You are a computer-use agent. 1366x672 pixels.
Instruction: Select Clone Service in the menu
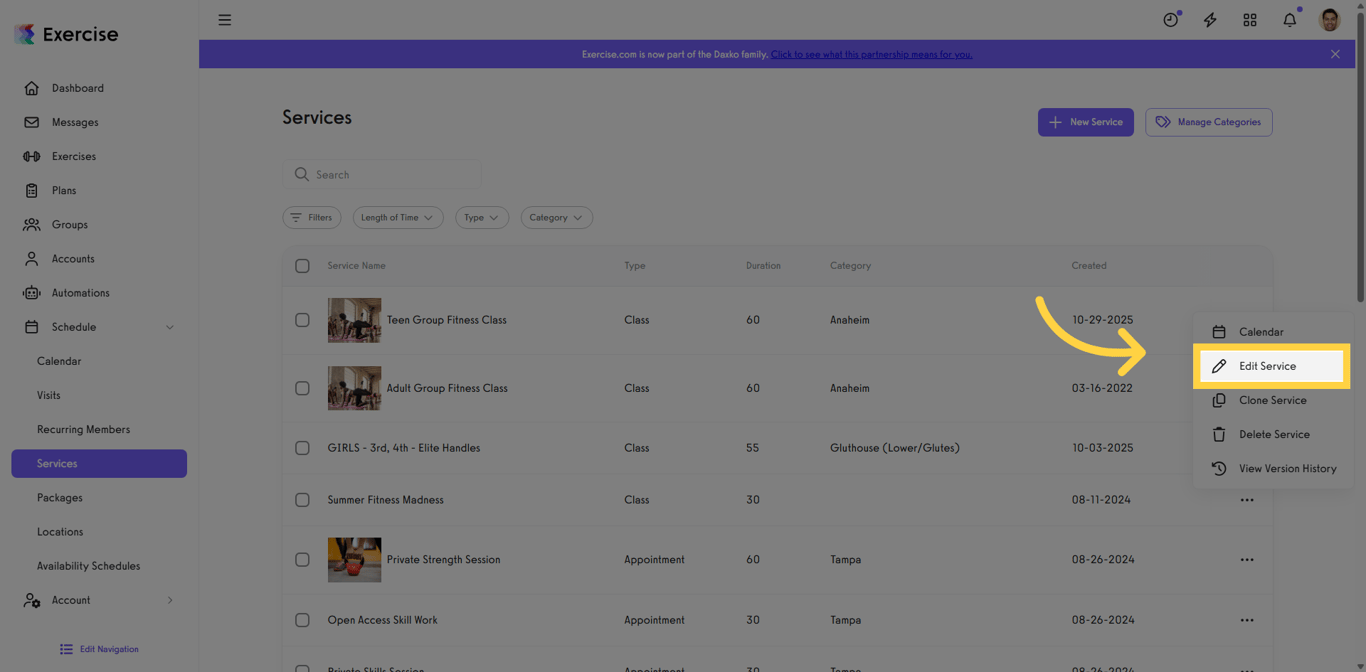point(1271,400)
